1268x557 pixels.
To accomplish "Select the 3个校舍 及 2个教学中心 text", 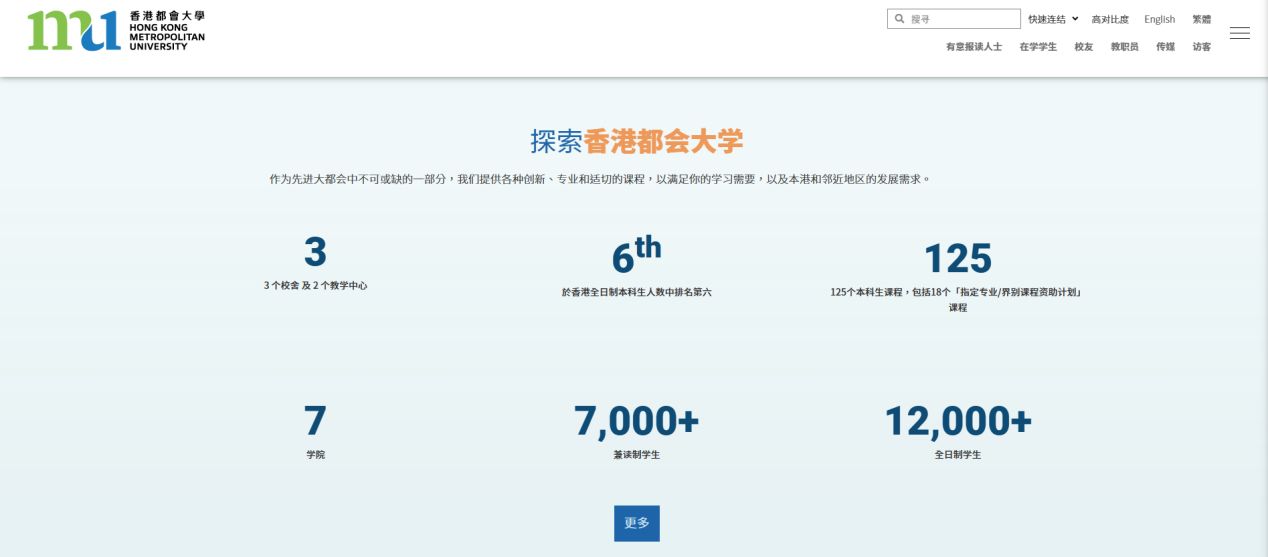I will 316,285.
